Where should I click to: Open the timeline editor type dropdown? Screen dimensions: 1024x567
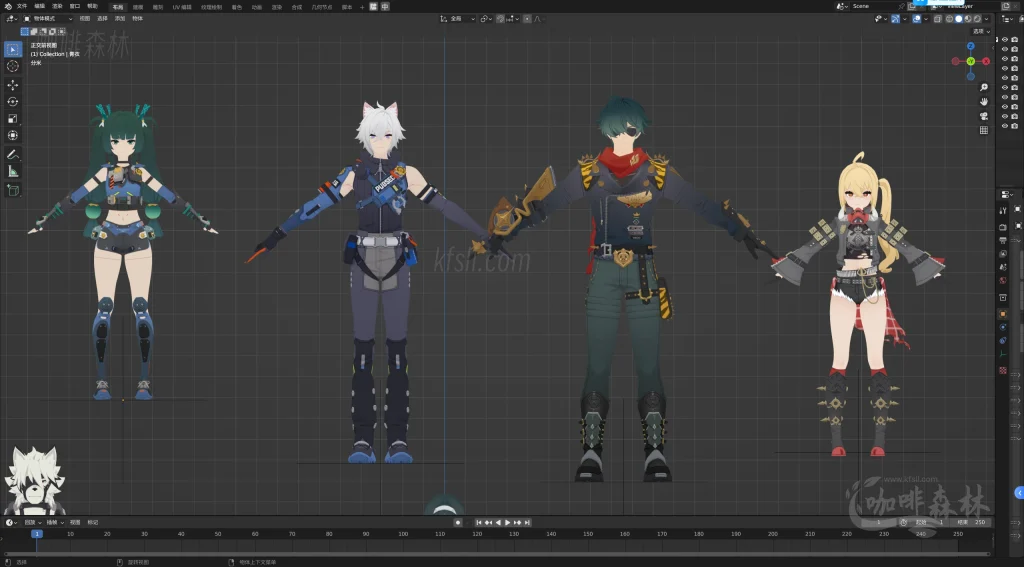pyautogui.click(x=12, y=523)
